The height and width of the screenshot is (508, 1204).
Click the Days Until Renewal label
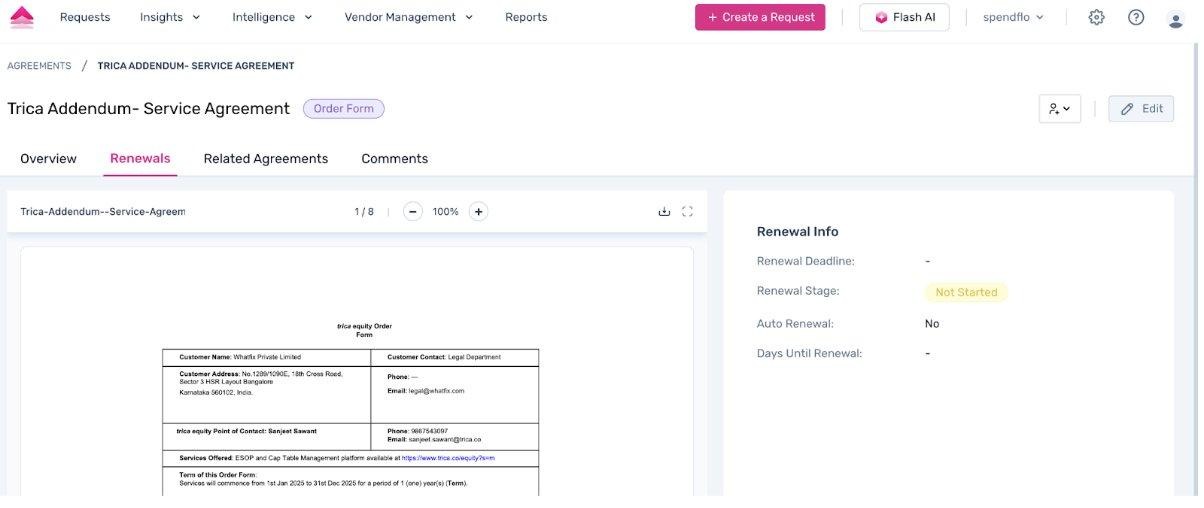point(809,353)
